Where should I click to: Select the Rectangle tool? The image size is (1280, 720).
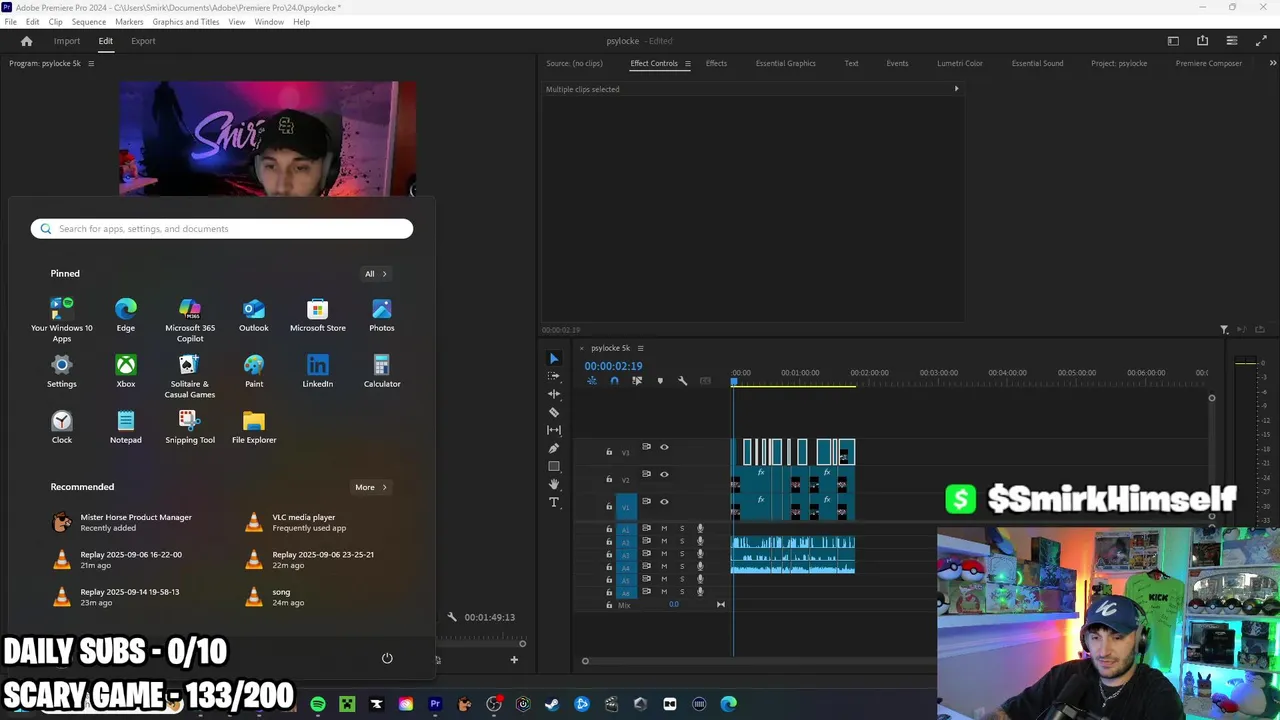pos(554,466)
